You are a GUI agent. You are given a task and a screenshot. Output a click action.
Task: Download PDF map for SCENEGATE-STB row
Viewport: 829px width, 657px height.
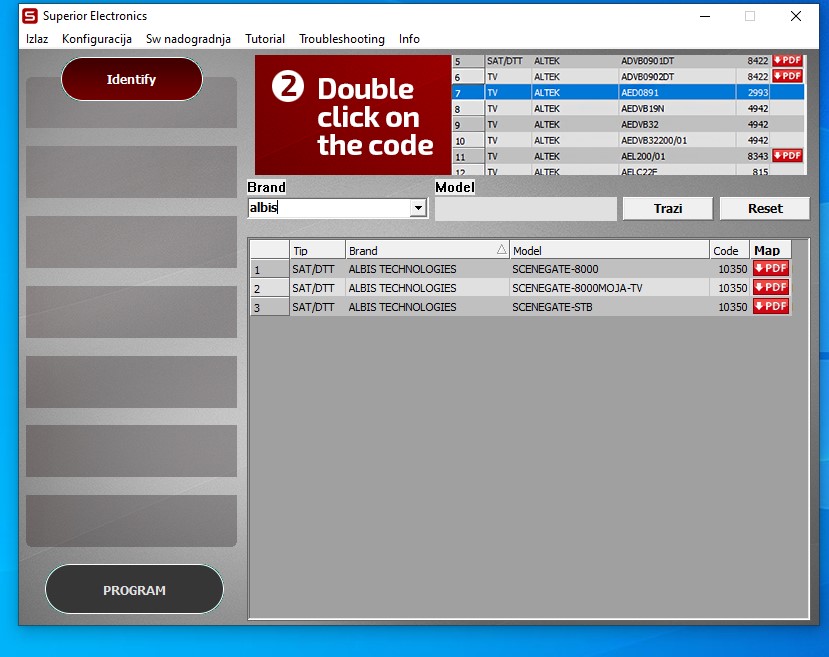click(771, 307)
